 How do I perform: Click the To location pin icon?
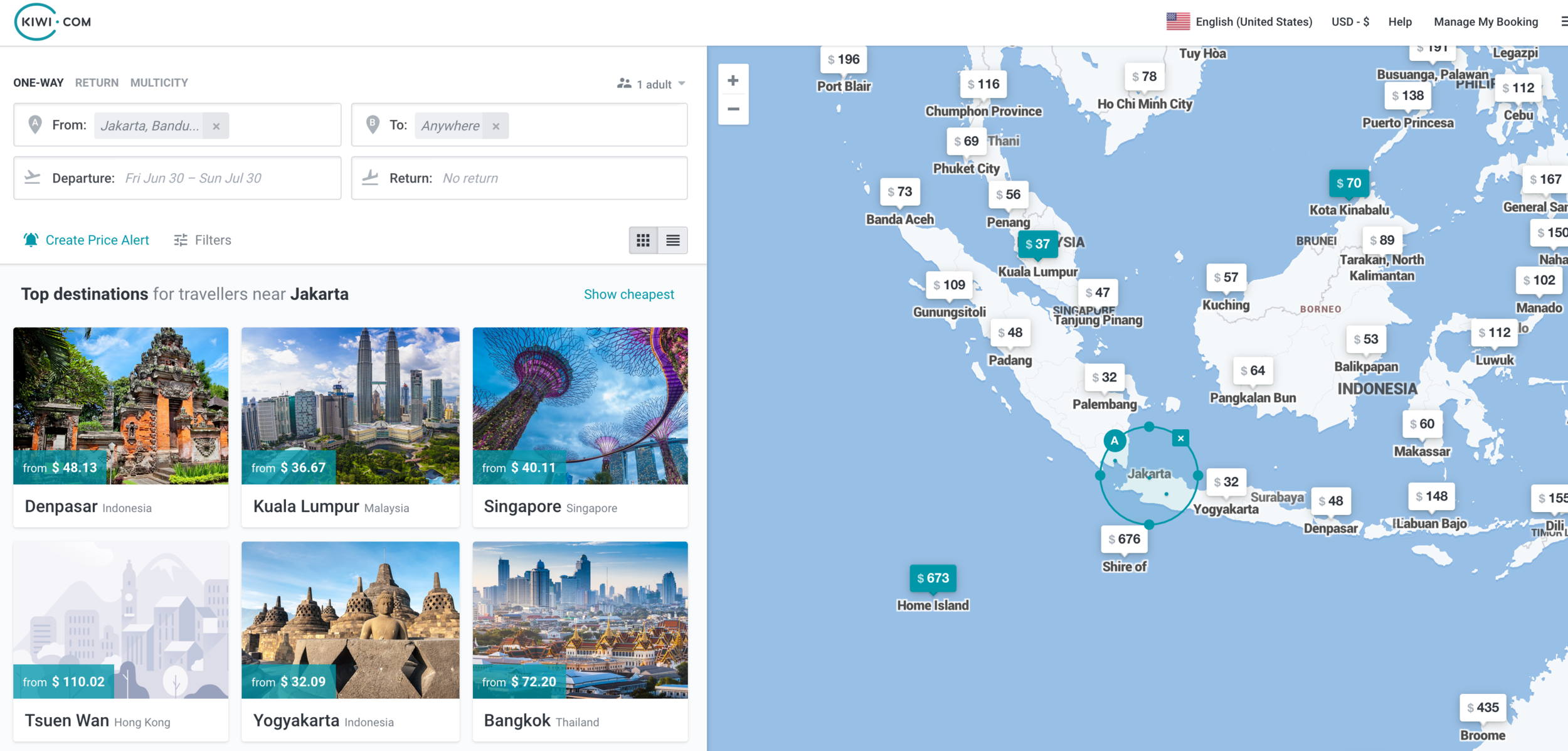point(373,124)
